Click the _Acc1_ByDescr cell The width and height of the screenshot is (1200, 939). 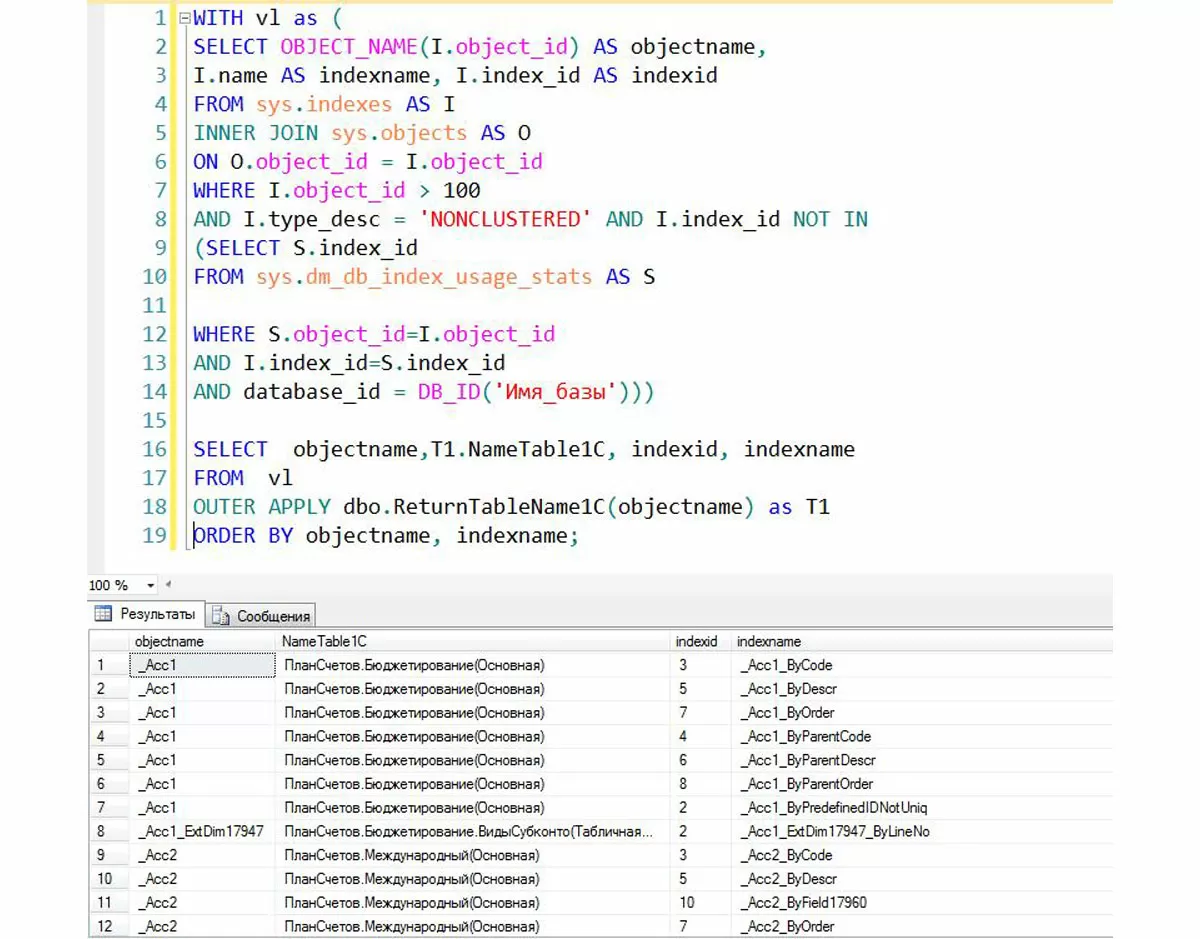click(920, 689)
